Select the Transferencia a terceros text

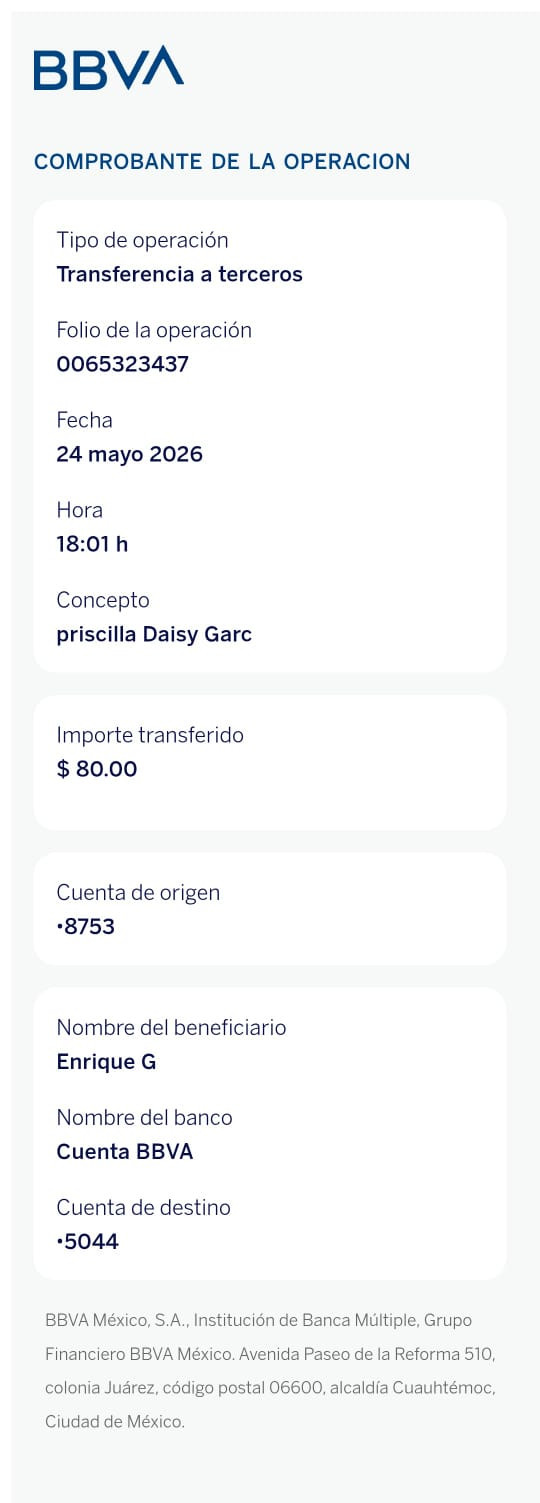[180, 274]
